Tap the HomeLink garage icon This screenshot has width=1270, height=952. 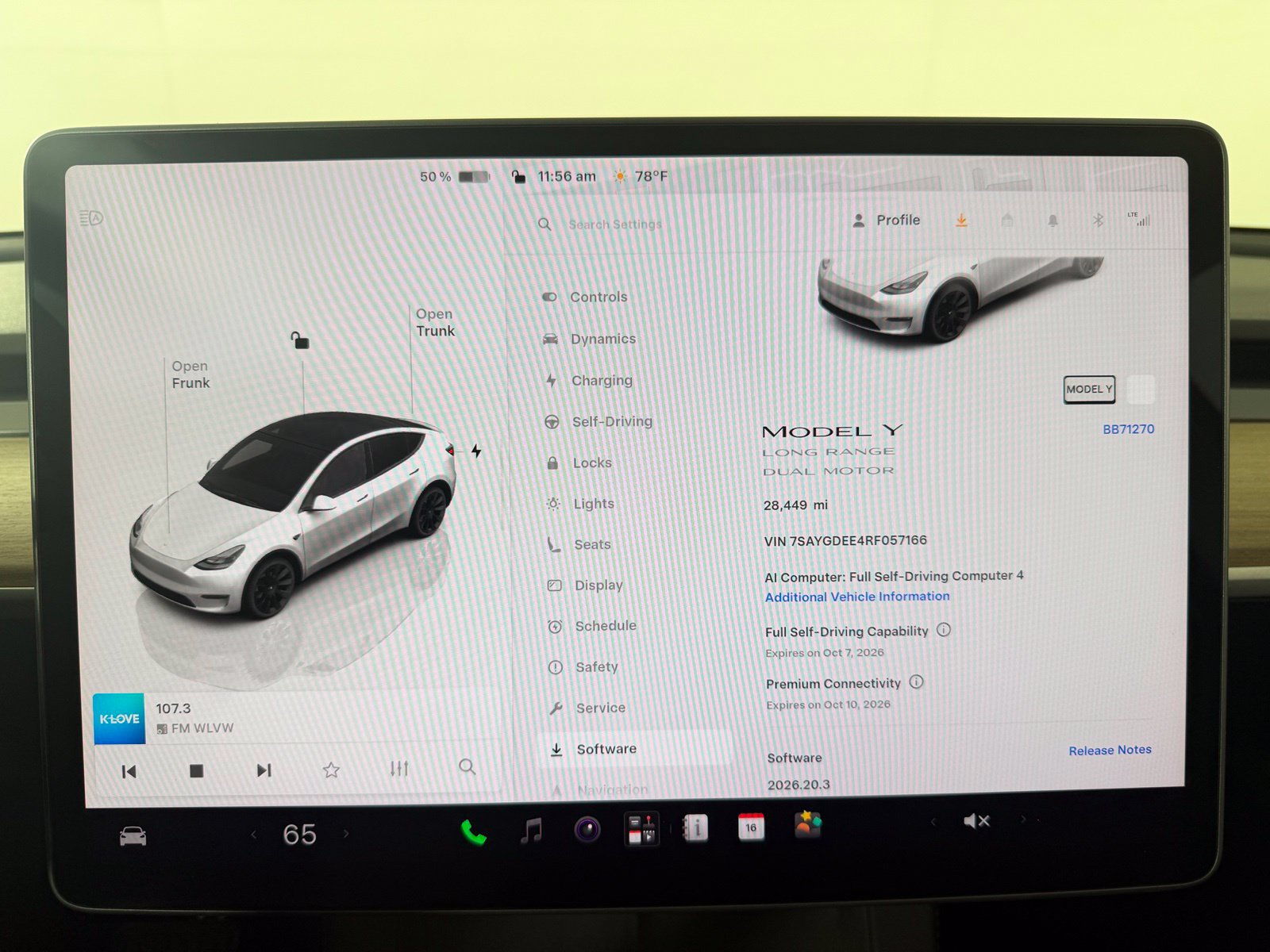(x=1007, y=221)
